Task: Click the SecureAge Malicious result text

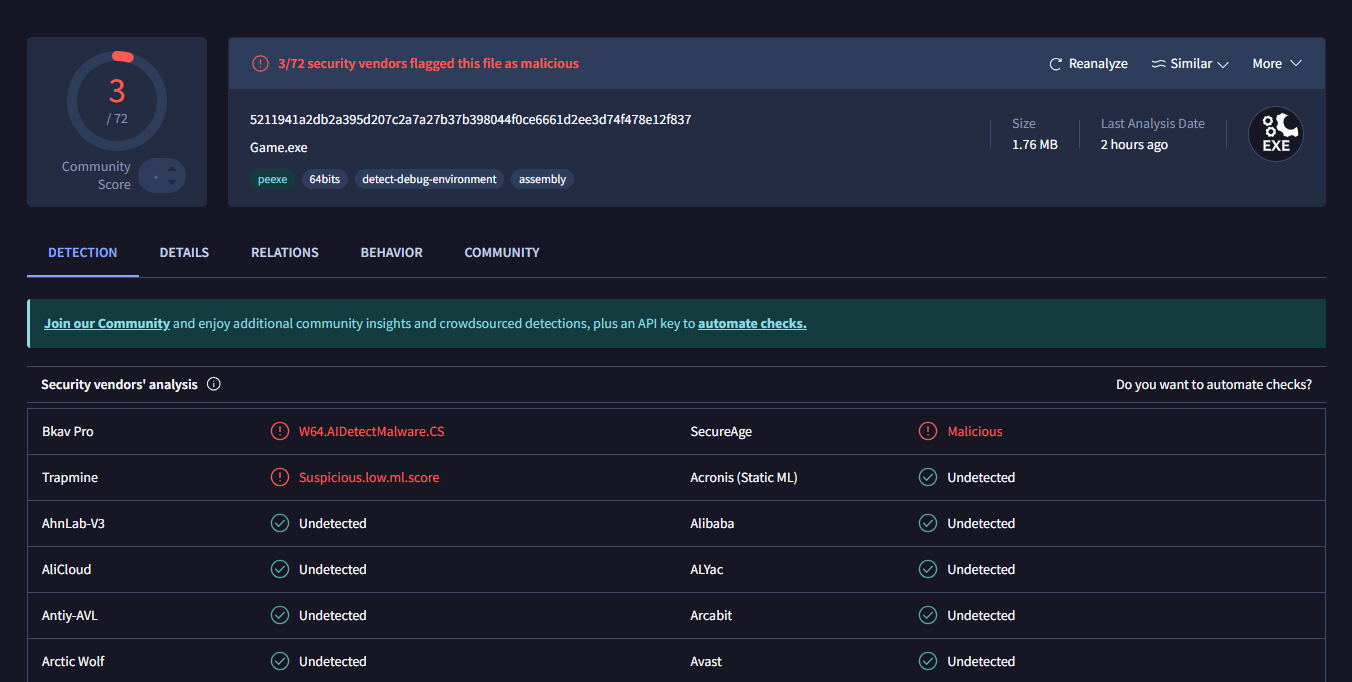Action: click(975, 432)
